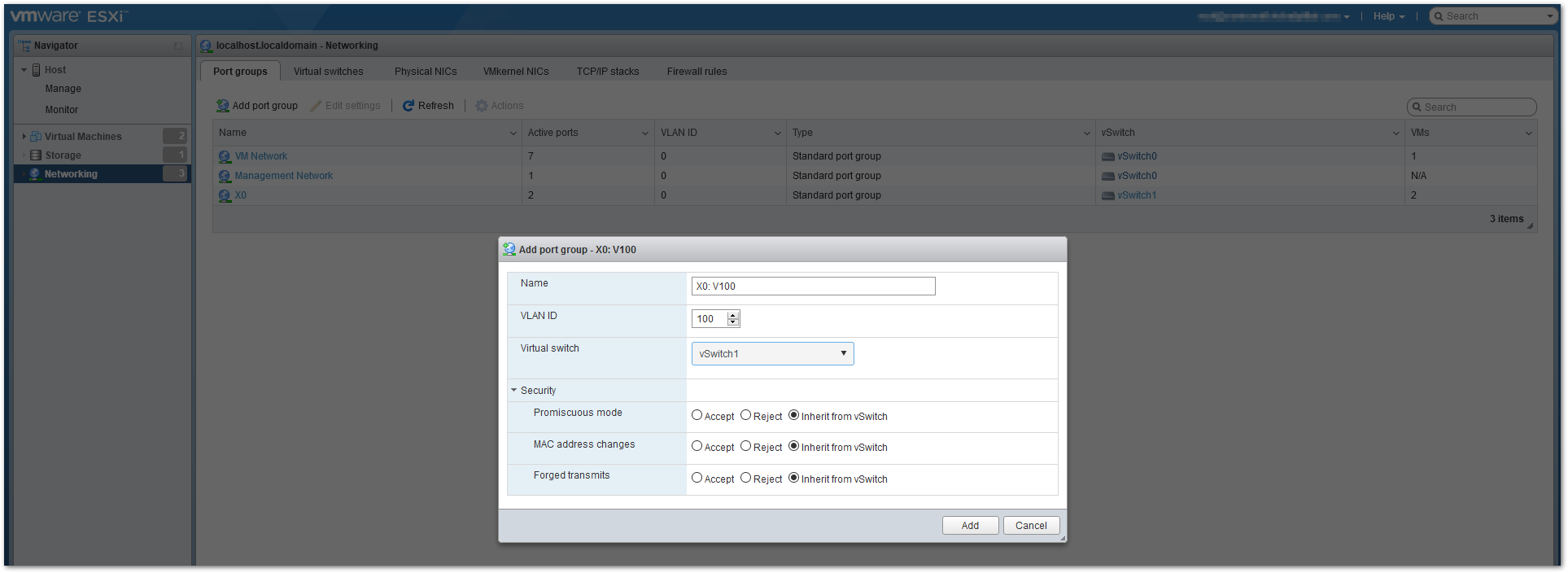The width and height of the screenshot is (1568, 573).
Task: Switch to the Physical NICs tab
Action: click(426, 72)
